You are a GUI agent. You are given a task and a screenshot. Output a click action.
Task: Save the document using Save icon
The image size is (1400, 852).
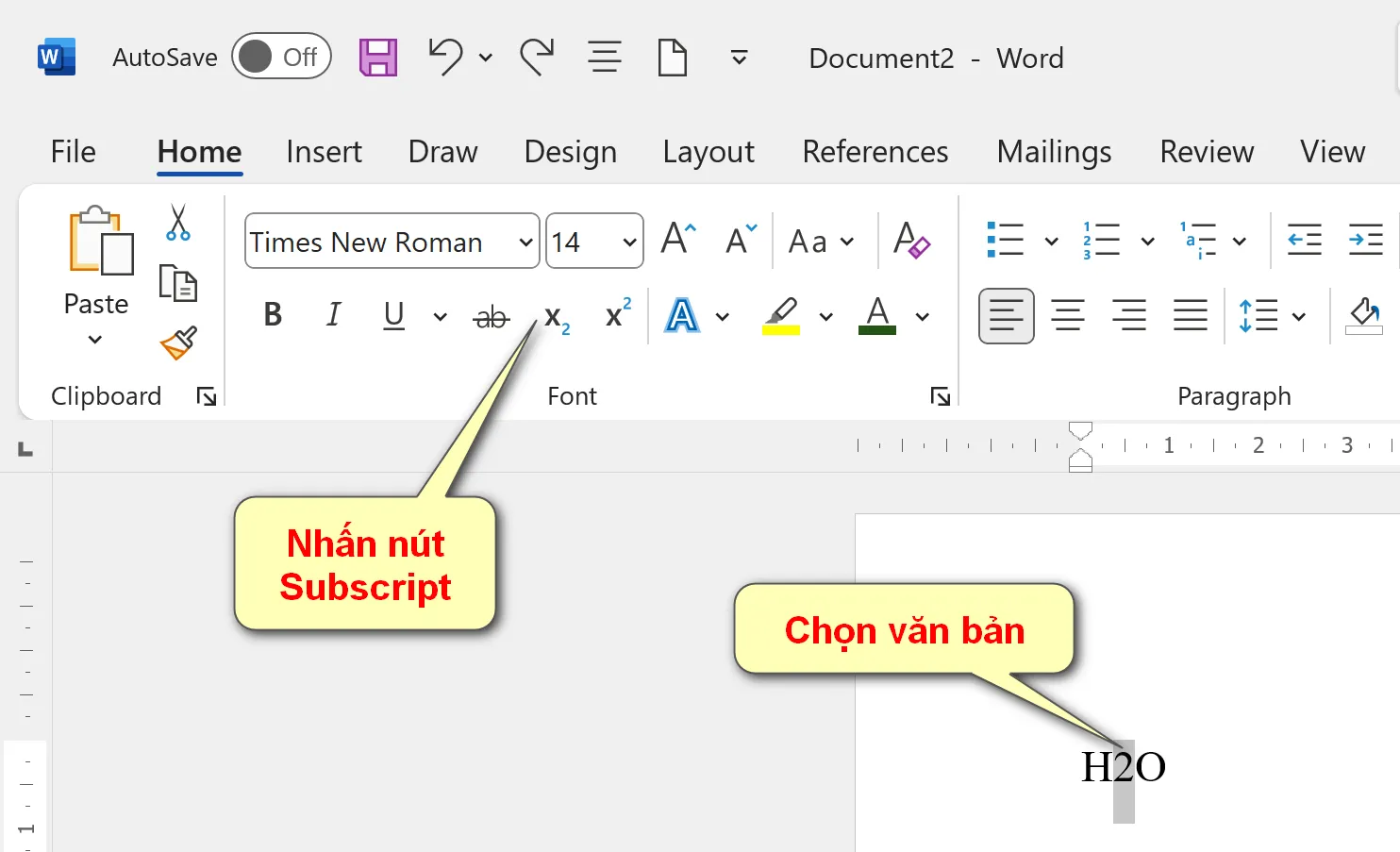tap(376, 57)
